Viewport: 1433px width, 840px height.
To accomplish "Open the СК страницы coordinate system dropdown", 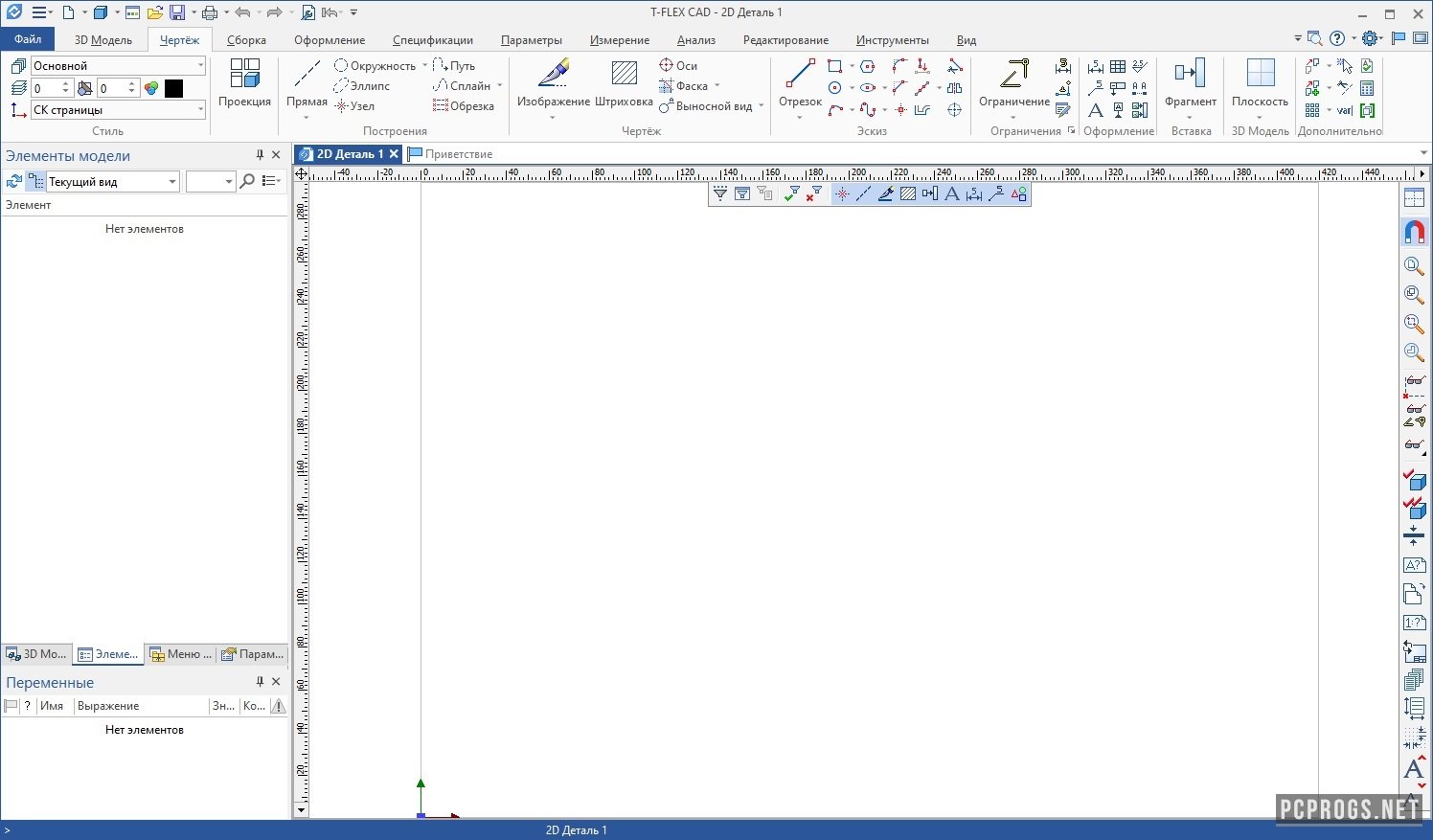I will pos(118,110).
